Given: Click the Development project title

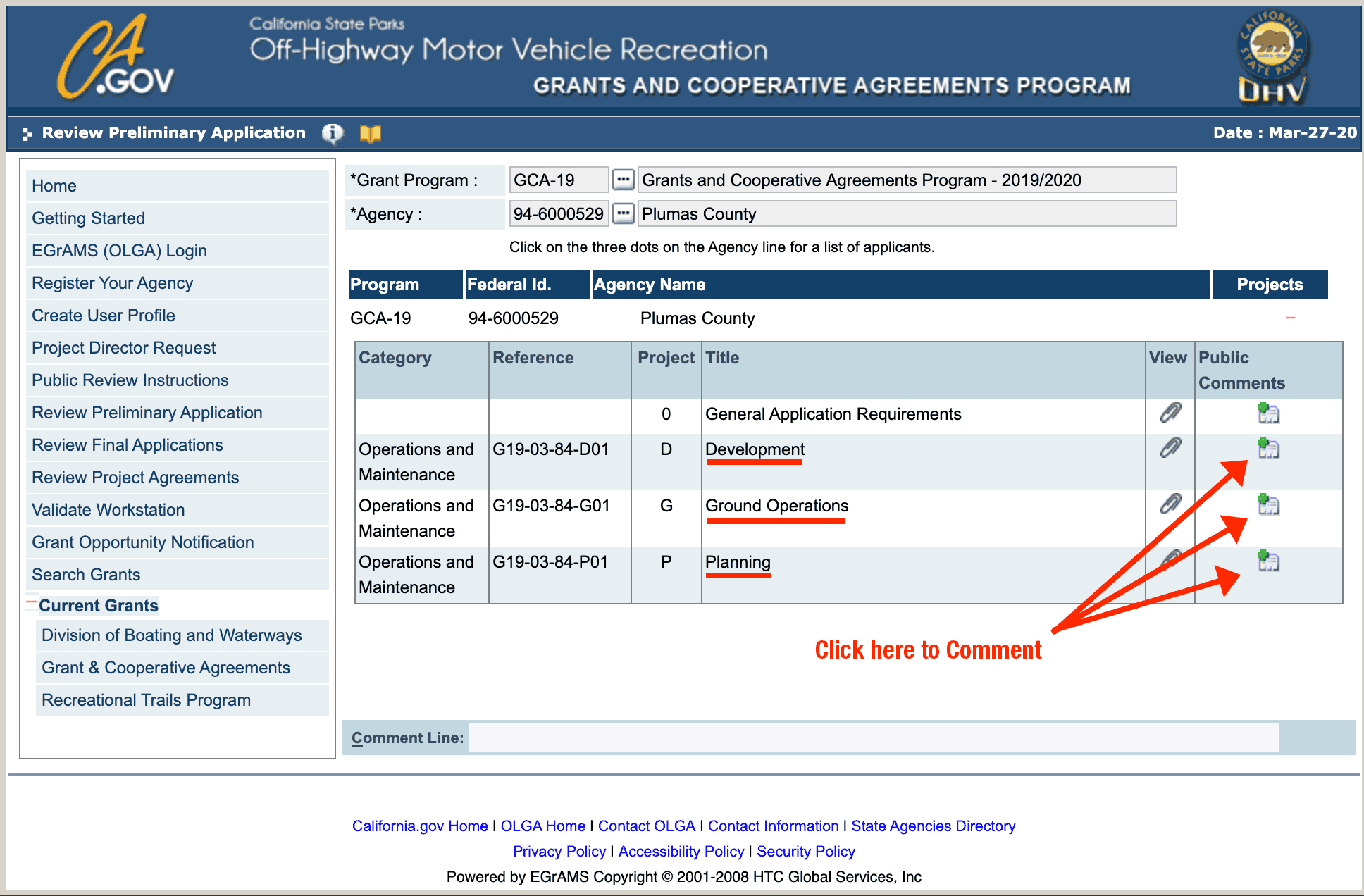Looking at the screenshot, I should 755,449.
